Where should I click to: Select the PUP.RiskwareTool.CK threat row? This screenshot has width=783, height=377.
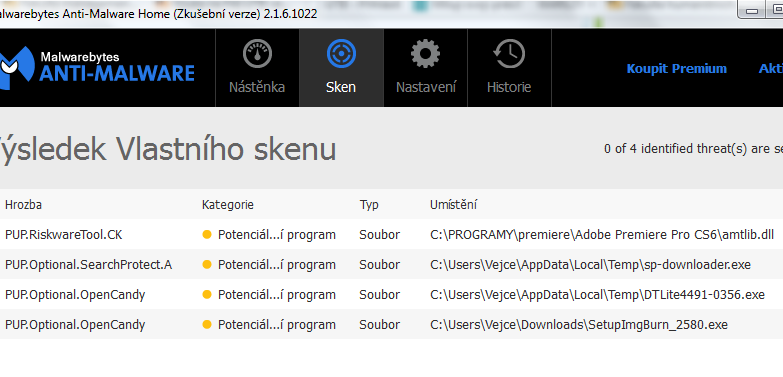coord(392,235)
